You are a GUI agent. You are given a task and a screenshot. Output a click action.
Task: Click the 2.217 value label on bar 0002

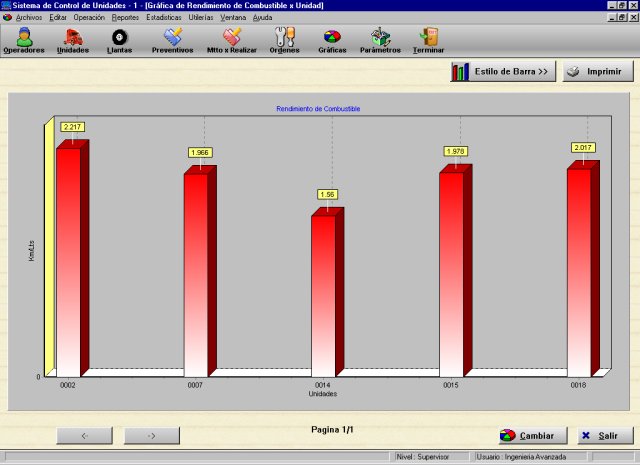coord(73,127)
